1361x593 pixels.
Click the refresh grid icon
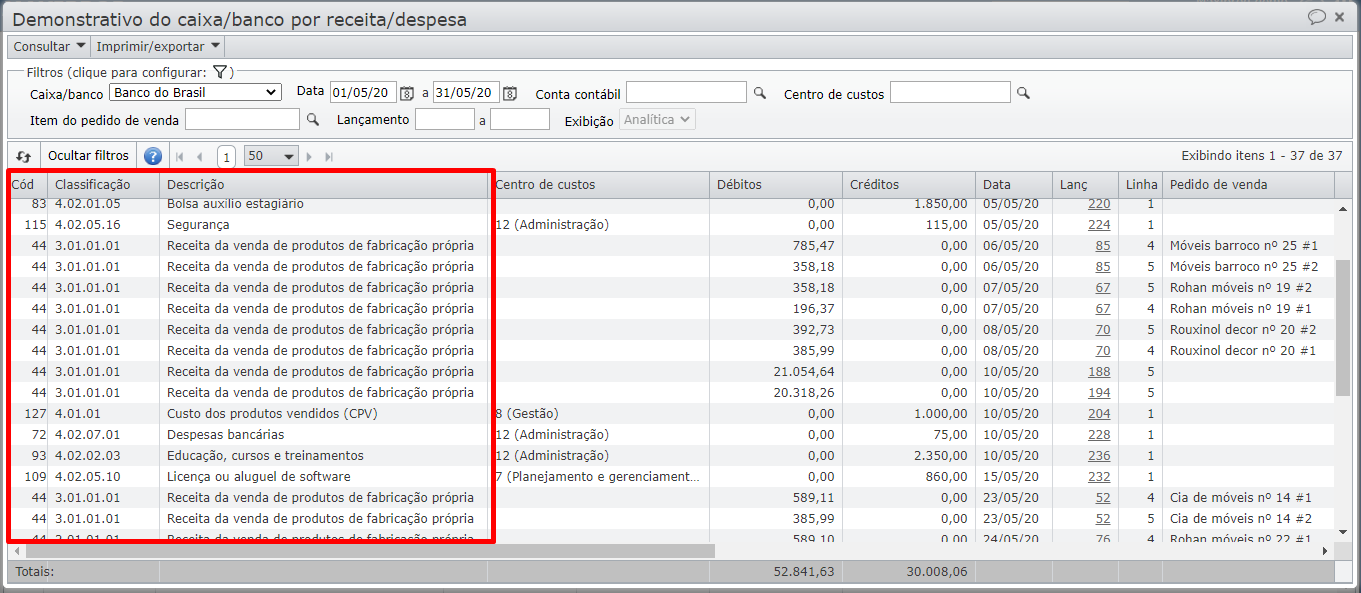[24, 156]
